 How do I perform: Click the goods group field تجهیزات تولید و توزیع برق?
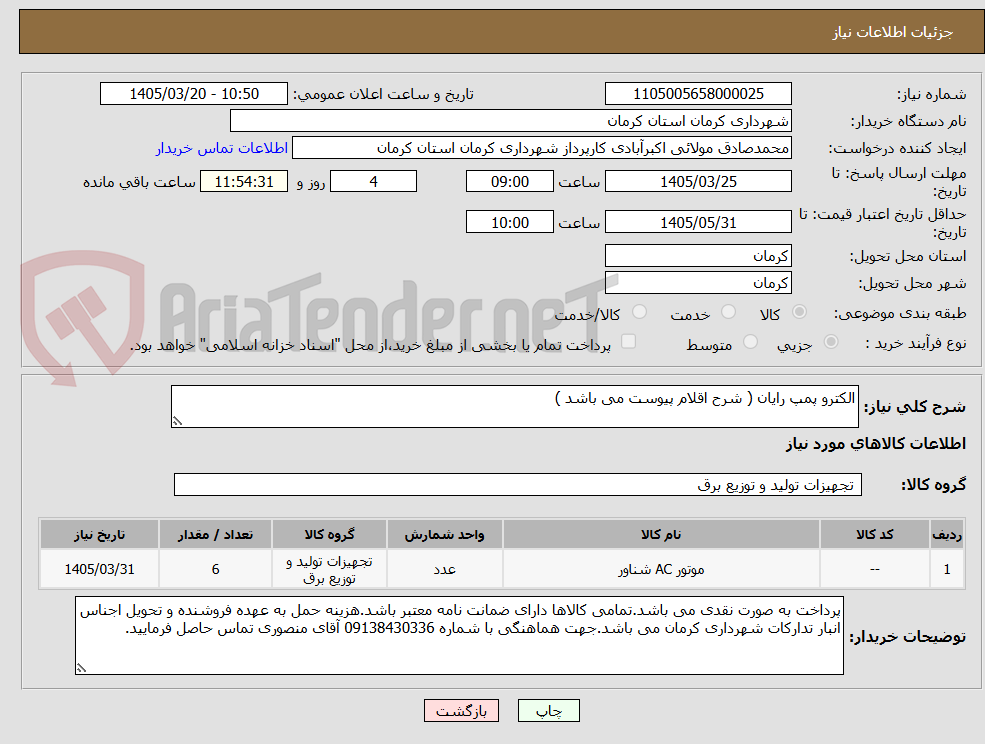pos(518,484)
